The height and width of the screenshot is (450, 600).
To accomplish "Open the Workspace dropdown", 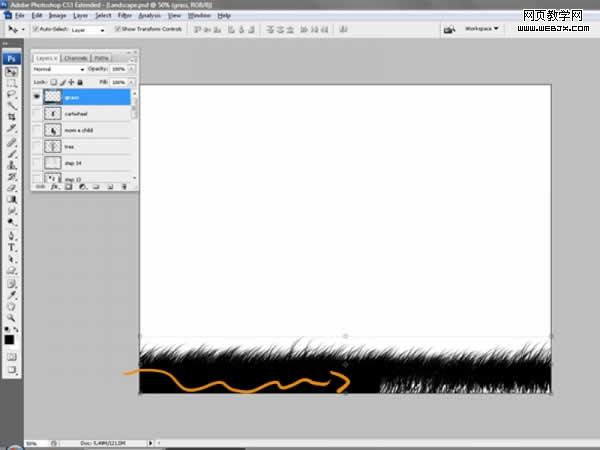I will click(481, 29).
